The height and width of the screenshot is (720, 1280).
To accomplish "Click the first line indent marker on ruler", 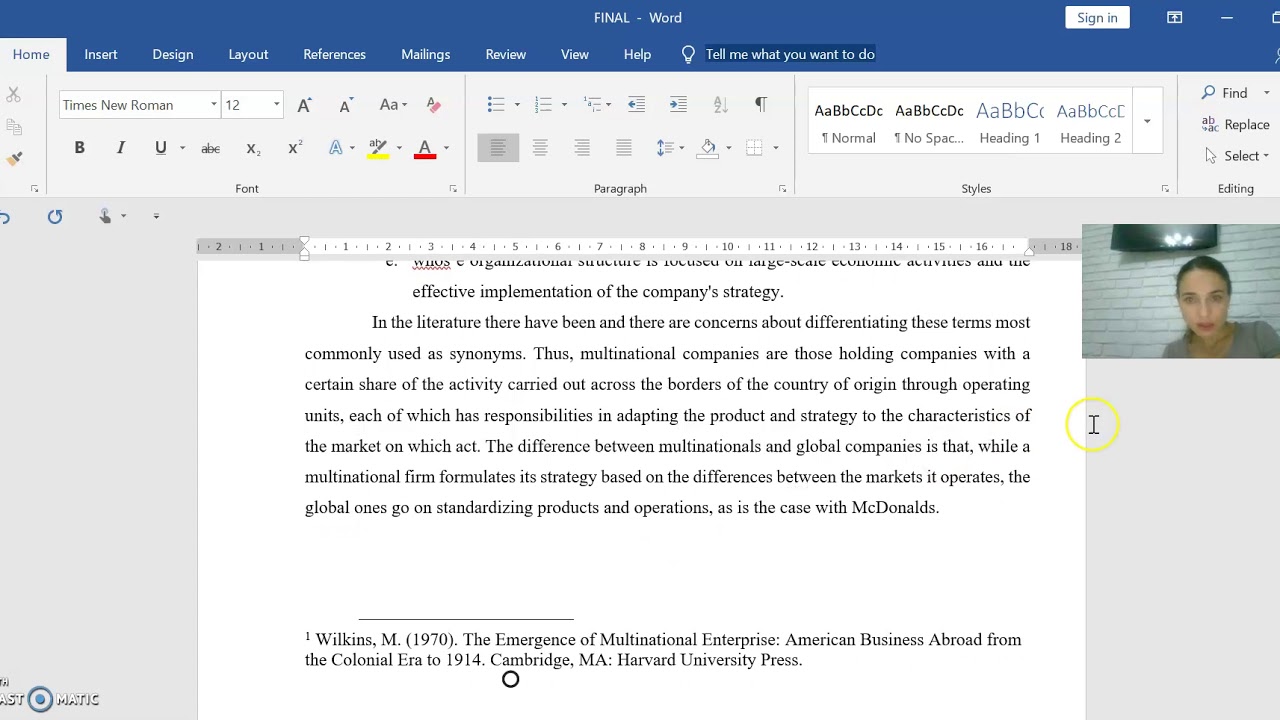I will click(x=304, y=242).
